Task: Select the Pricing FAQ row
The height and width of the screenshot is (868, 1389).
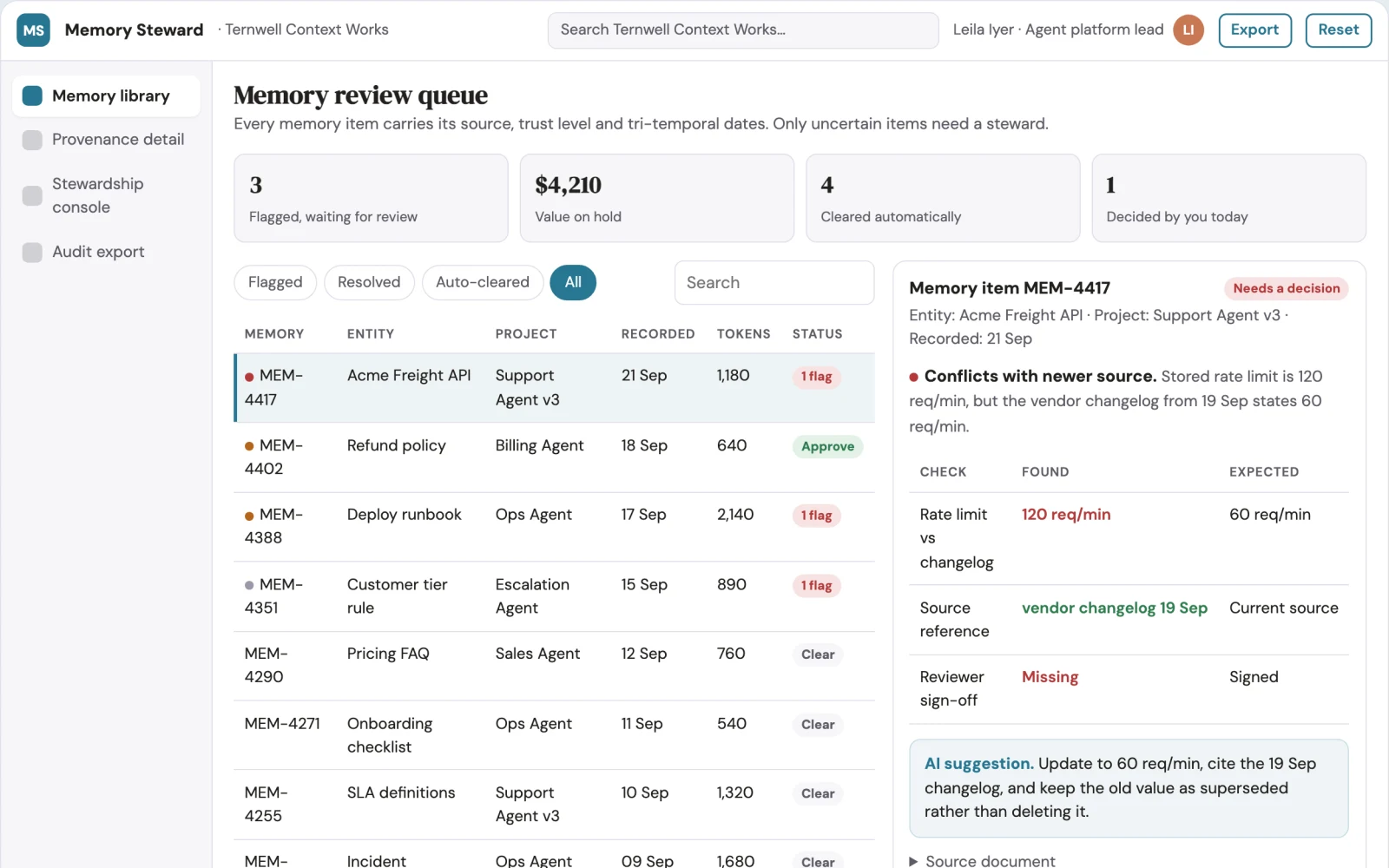Action: [555, 666]
